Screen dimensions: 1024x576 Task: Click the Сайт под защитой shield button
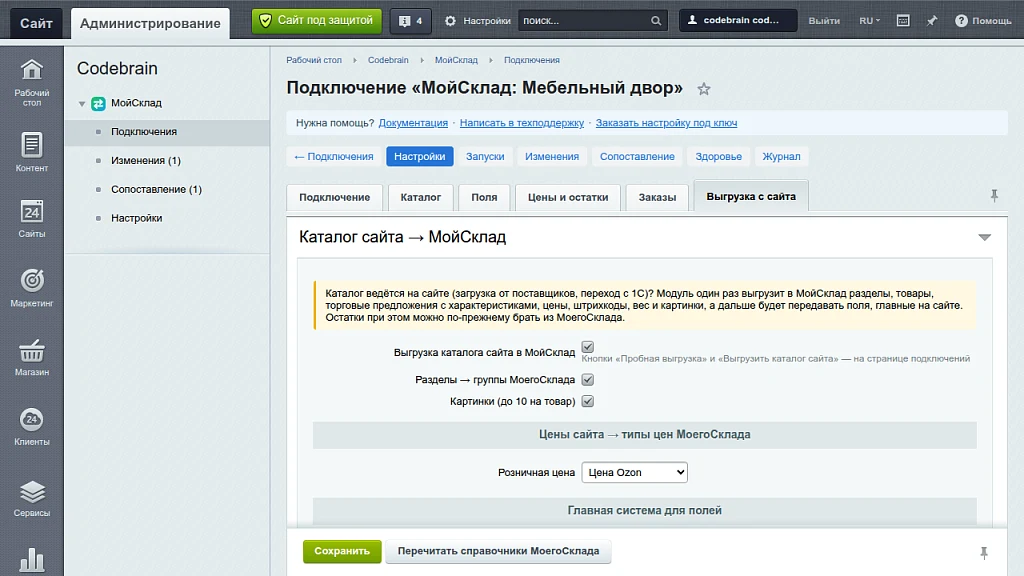tap(317, 21)
